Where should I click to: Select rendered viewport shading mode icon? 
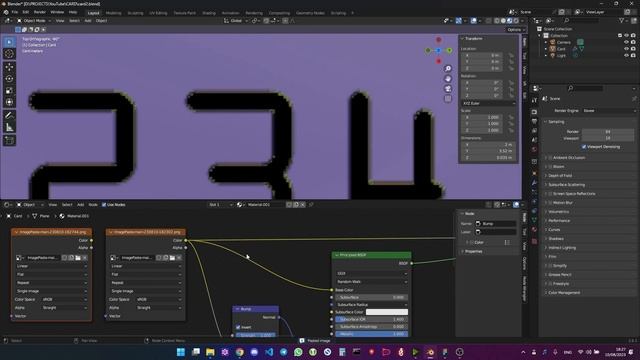[516, 20]
